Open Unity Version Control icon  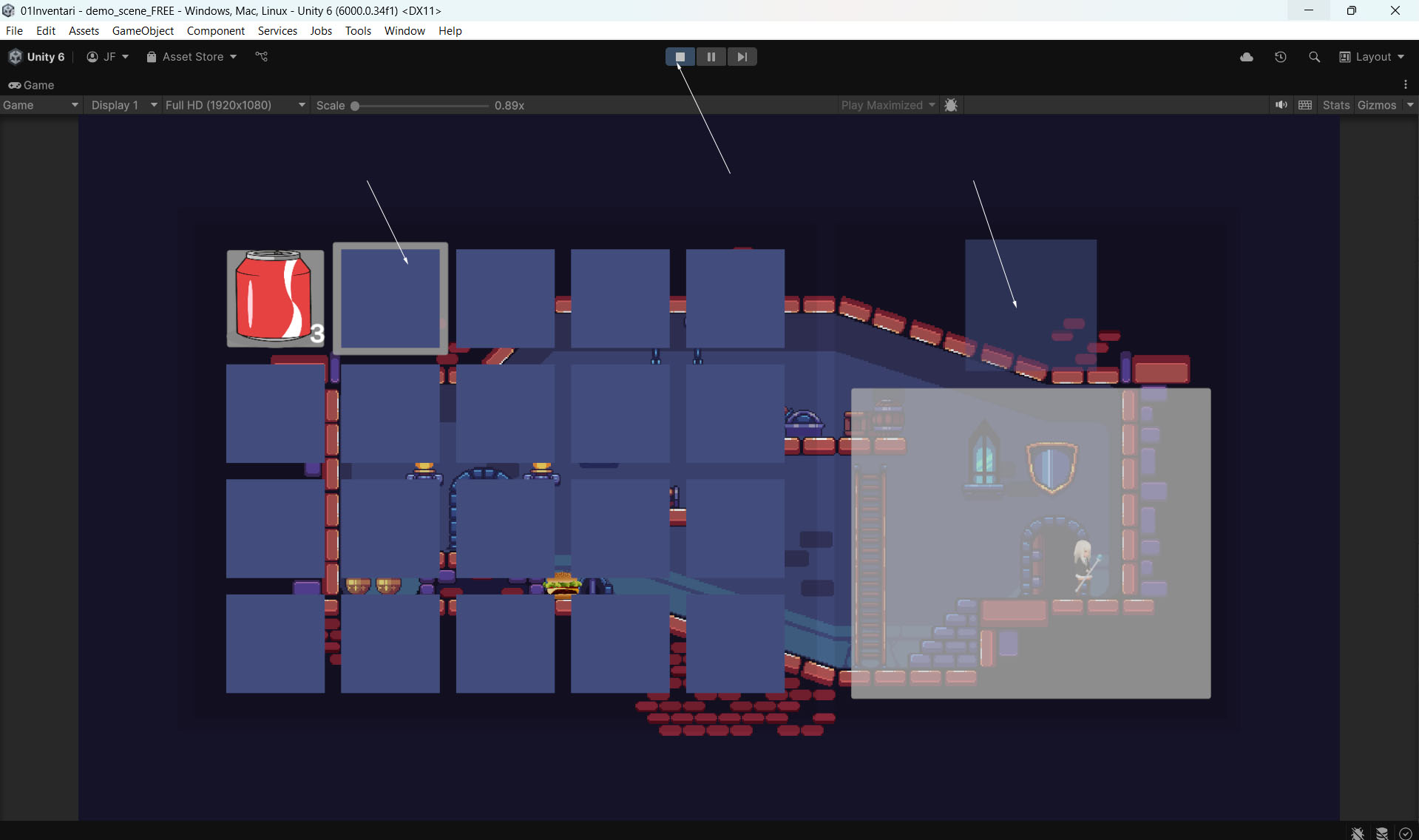click(x=262, y=57)
